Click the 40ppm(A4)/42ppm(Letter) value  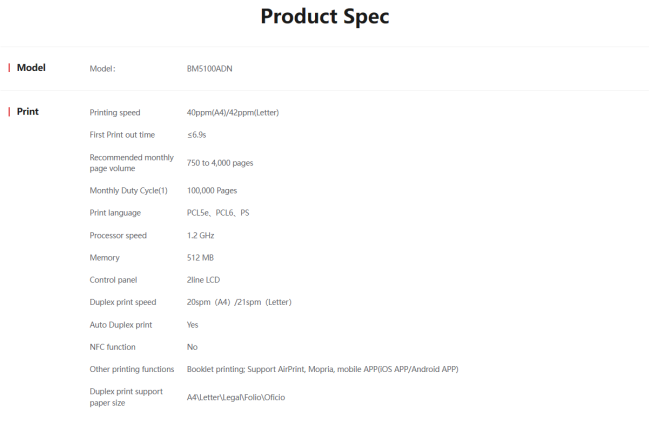pyautogui.click(x=232, y=112)
